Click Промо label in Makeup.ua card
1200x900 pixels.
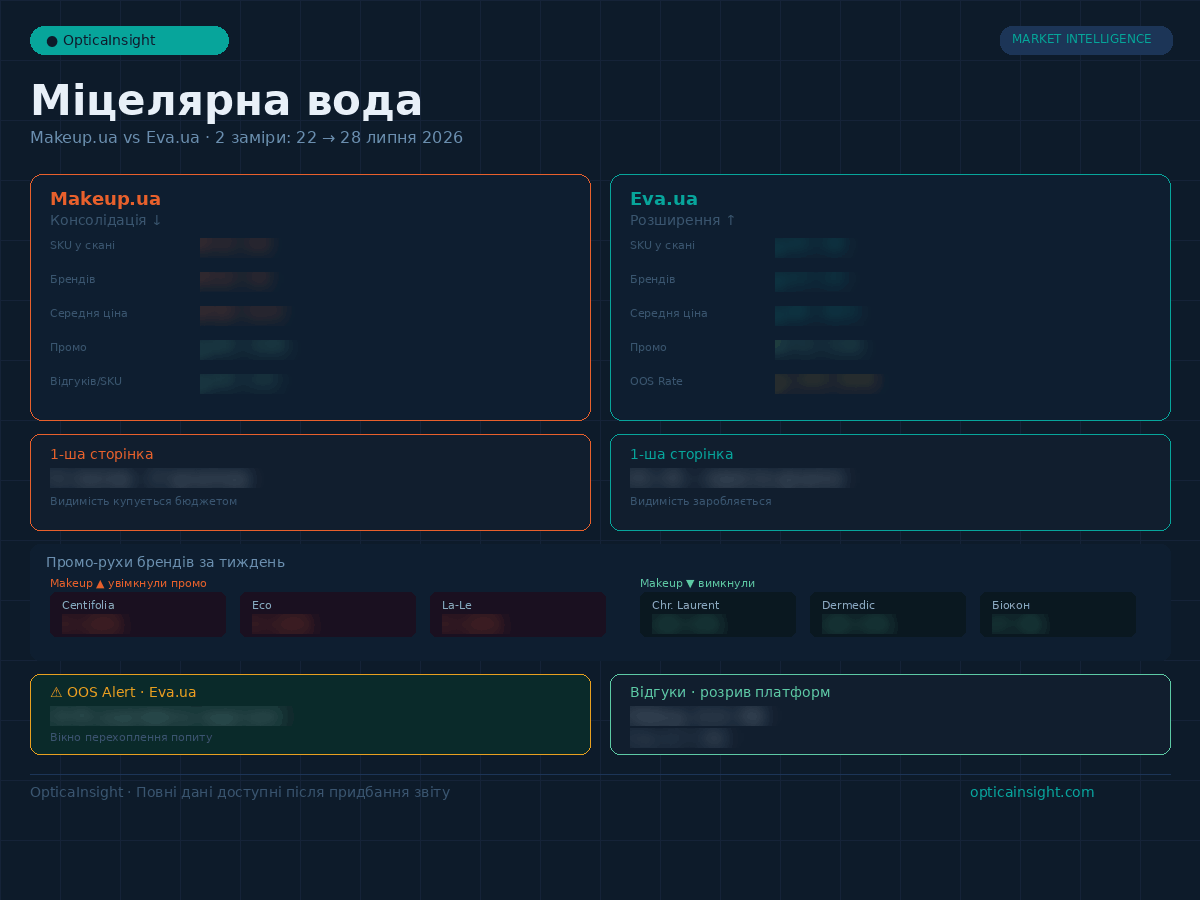click(x=68, y=347)
